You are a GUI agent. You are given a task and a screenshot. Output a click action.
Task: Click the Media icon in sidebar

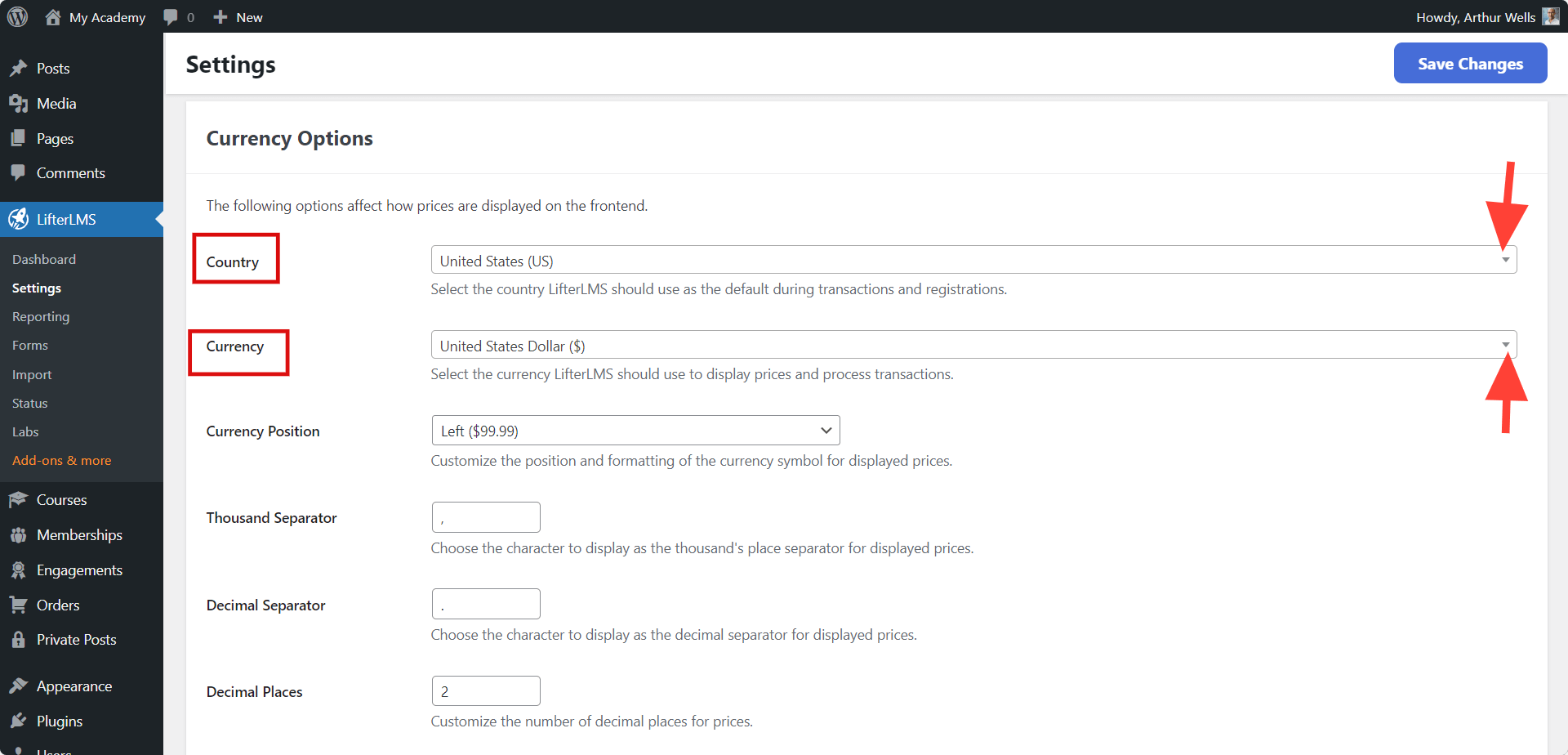(x=18, y=104)
